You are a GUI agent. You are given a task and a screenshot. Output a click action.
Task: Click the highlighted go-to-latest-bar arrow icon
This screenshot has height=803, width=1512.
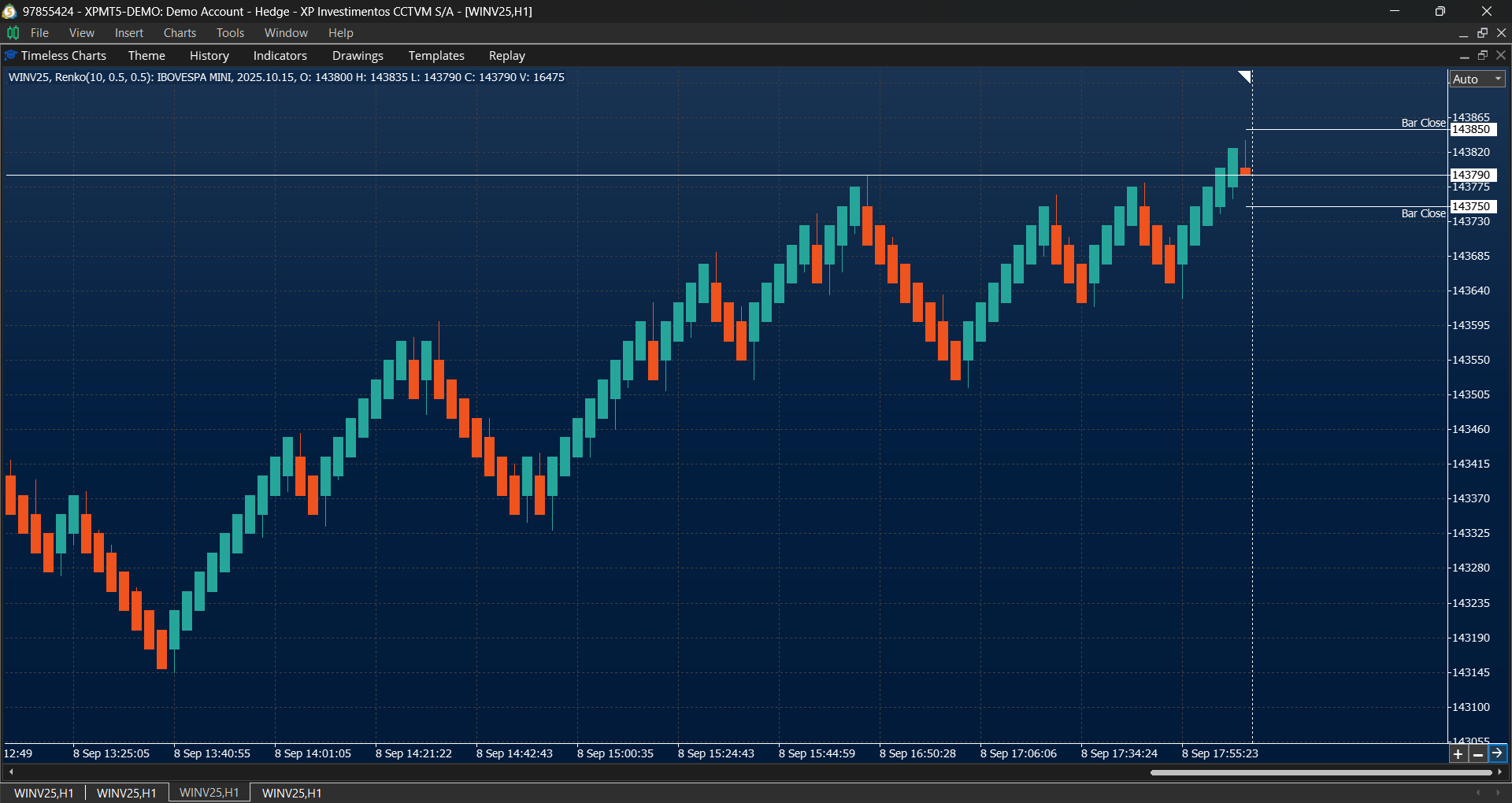(1498, 753)
